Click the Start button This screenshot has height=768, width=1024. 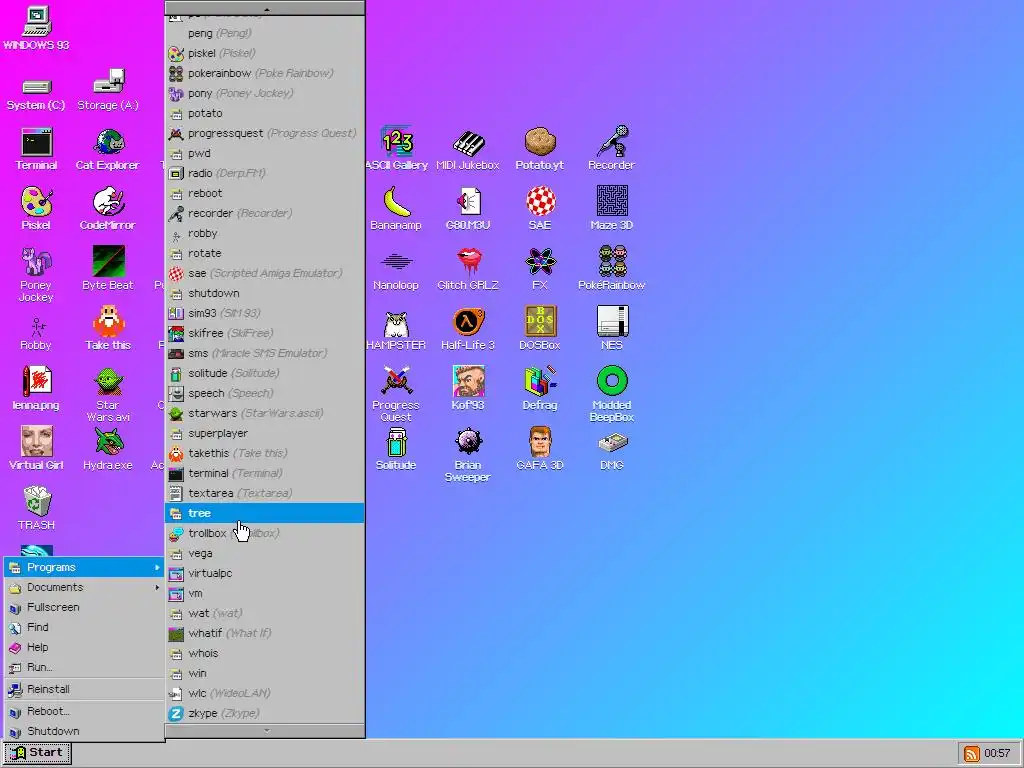pos(37,753)
